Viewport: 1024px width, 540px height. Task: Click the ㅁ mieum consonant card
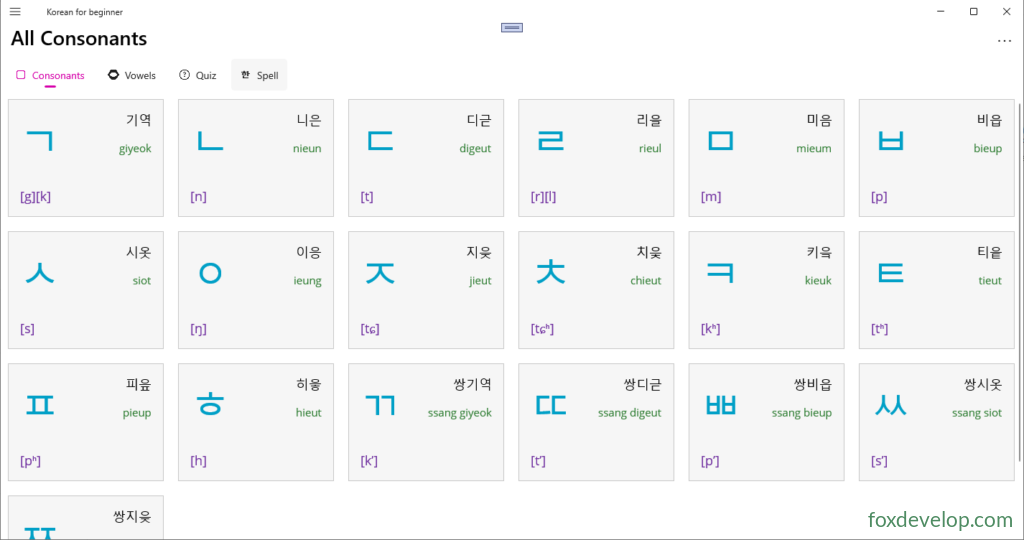click(766, 158)
